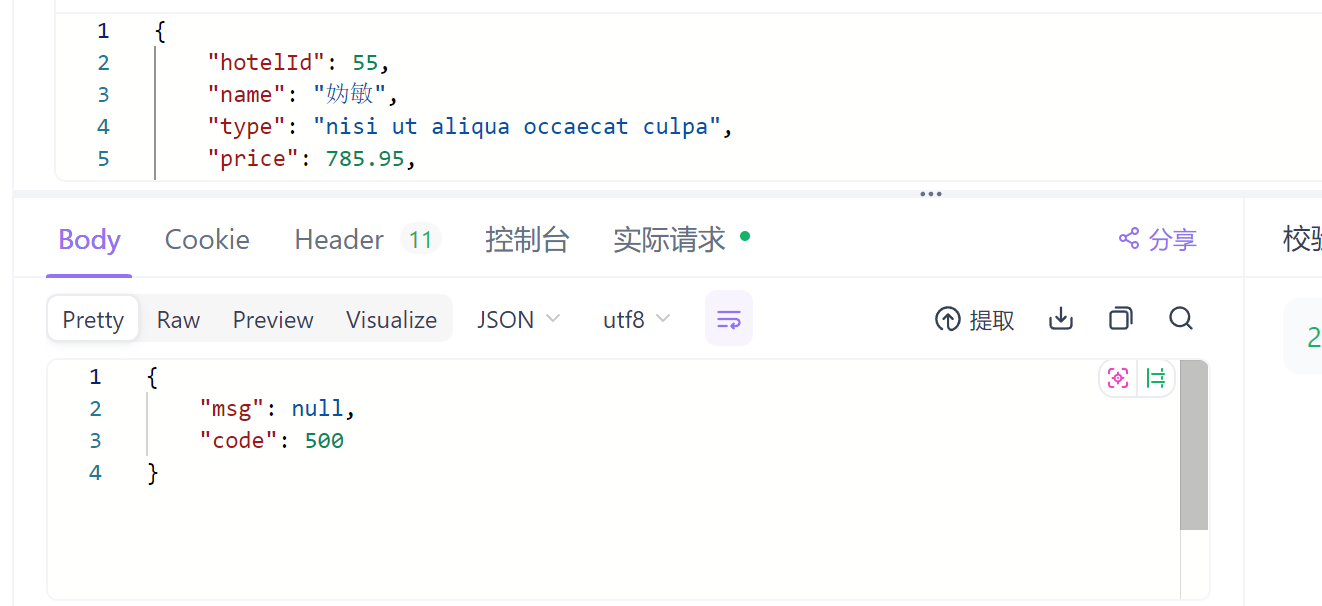1322x606 pixels.
Task: Click the 提取 extract button
Action: 975,319
